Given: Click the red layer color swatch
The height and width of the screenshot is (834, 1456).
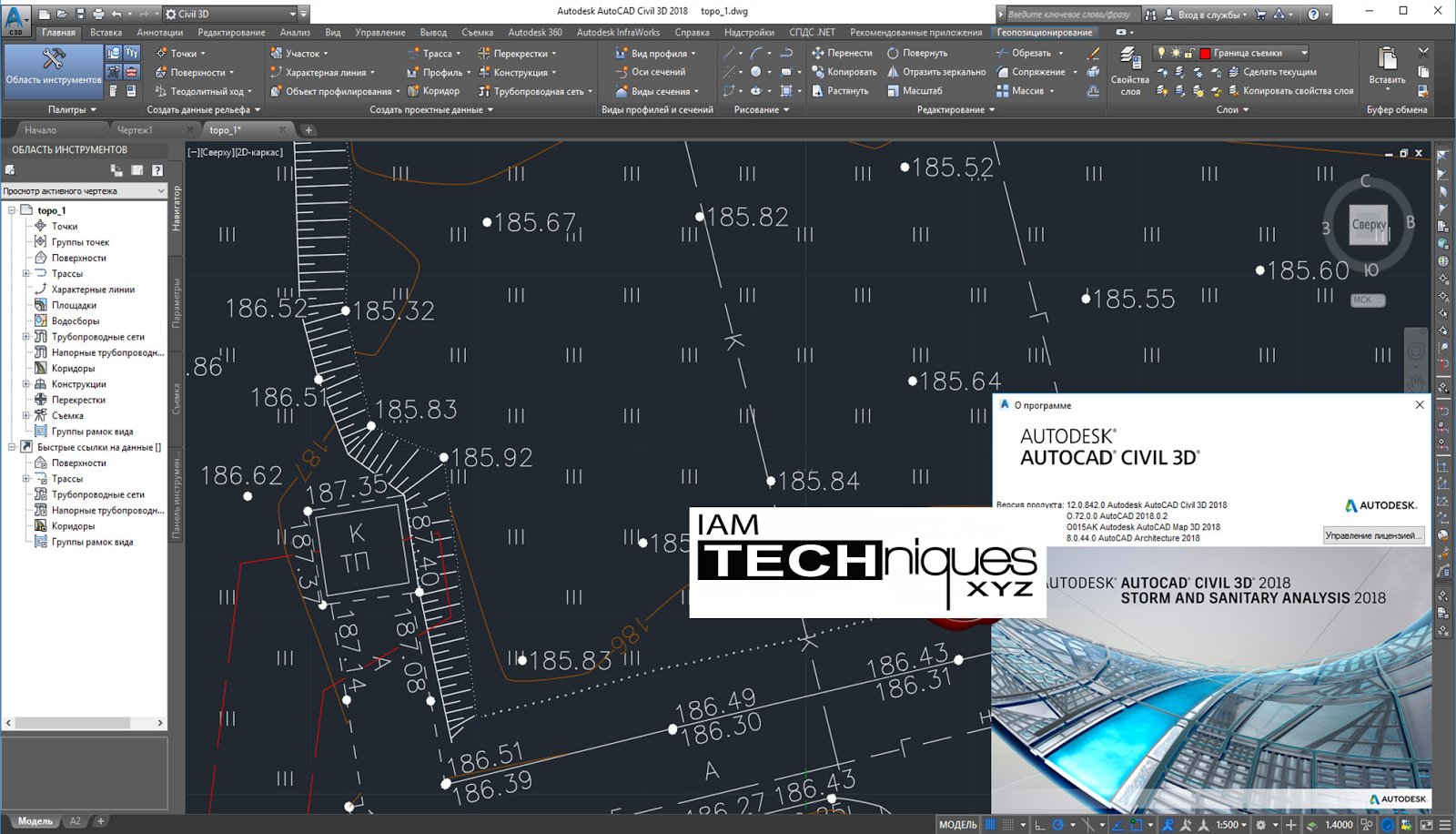Looking at the screenshot, I should click(1206, 54).
